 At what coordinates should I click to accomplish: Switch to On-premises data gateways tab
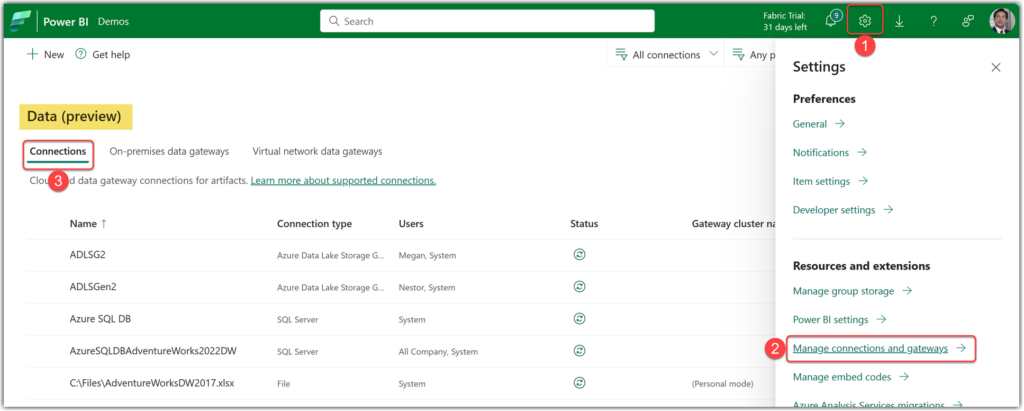click(169, 152)
